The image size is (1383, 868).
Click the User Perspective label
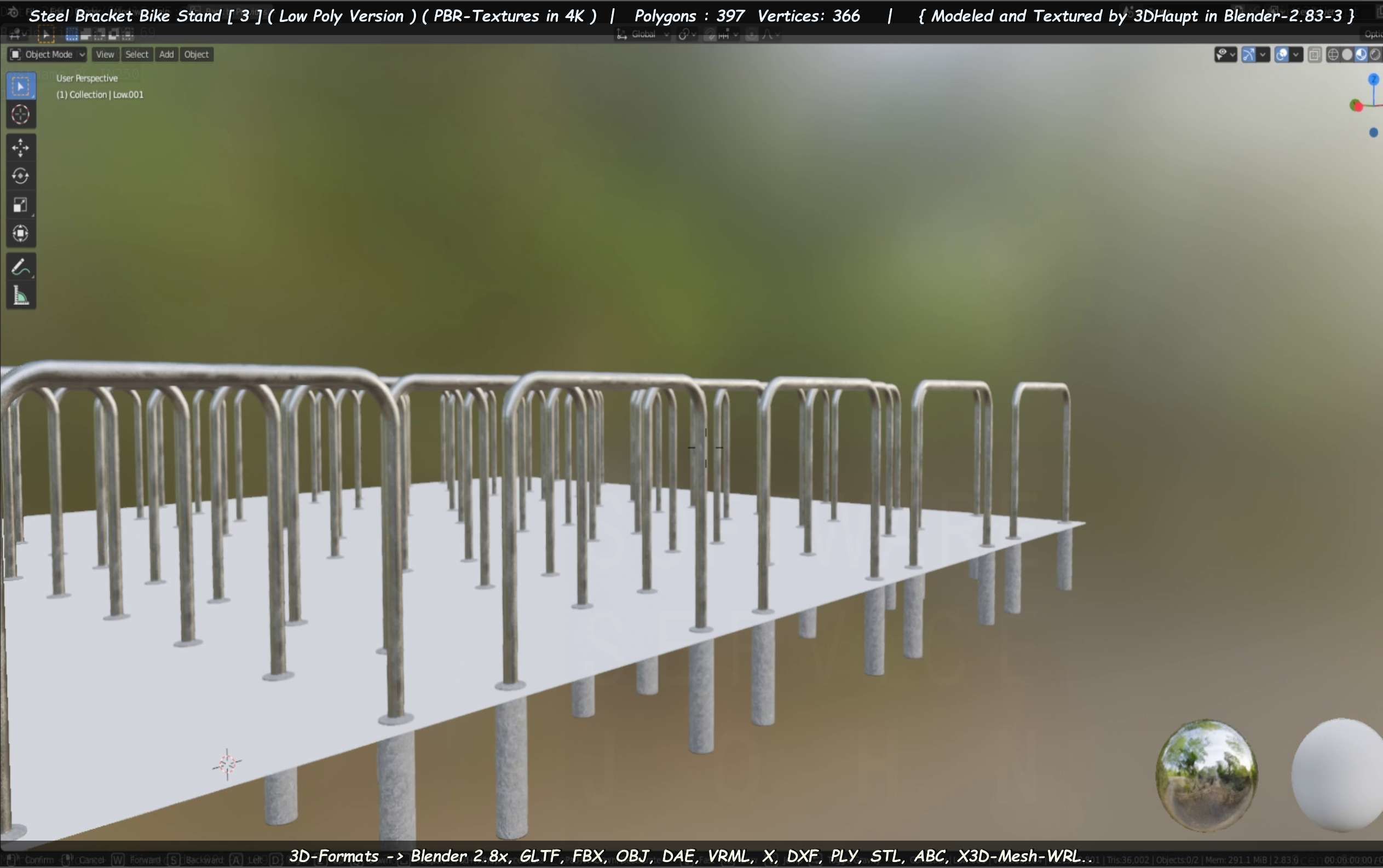coord(87,78)
